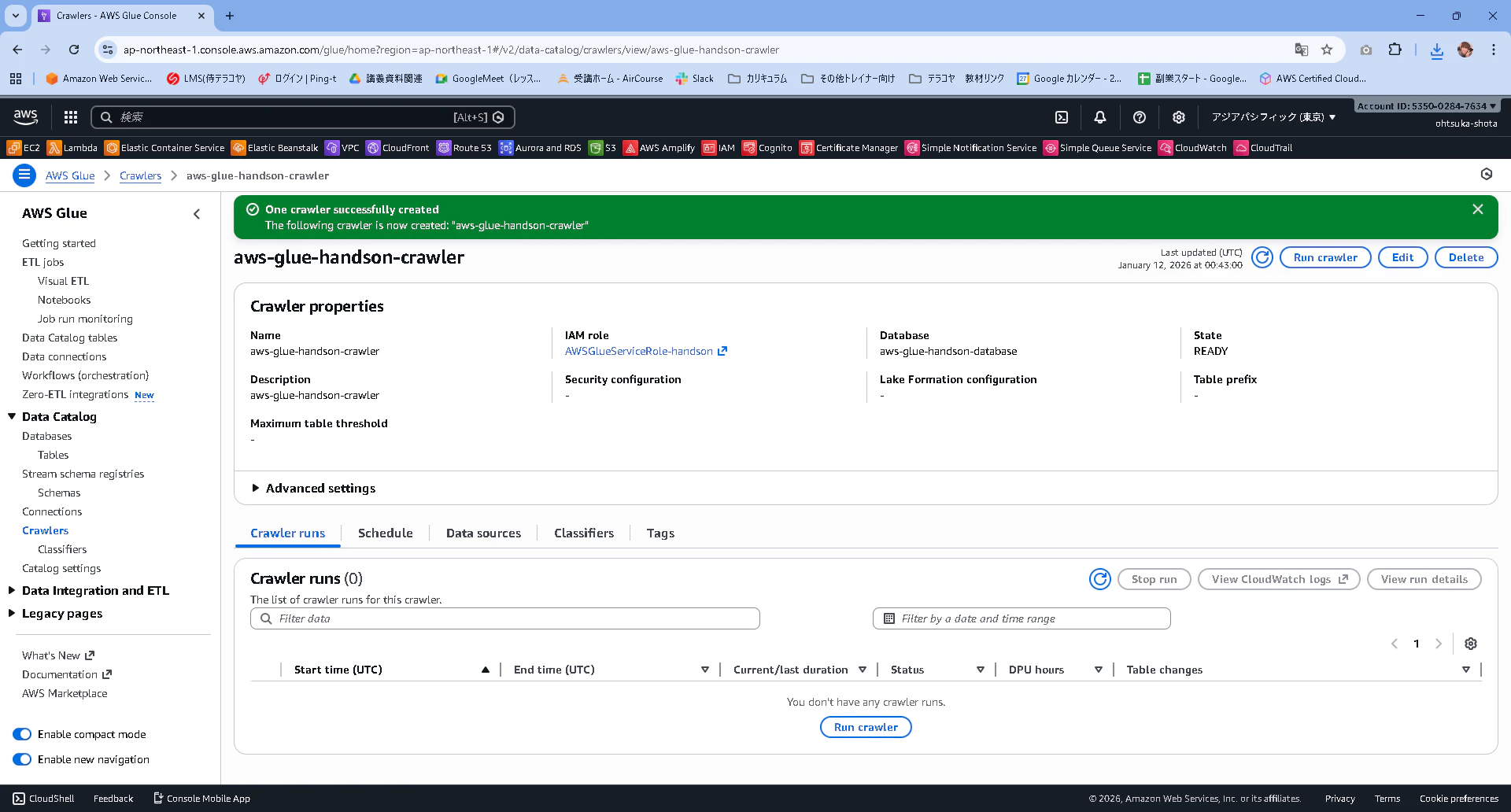Open Crawler runs table preferences gear

1471,644
